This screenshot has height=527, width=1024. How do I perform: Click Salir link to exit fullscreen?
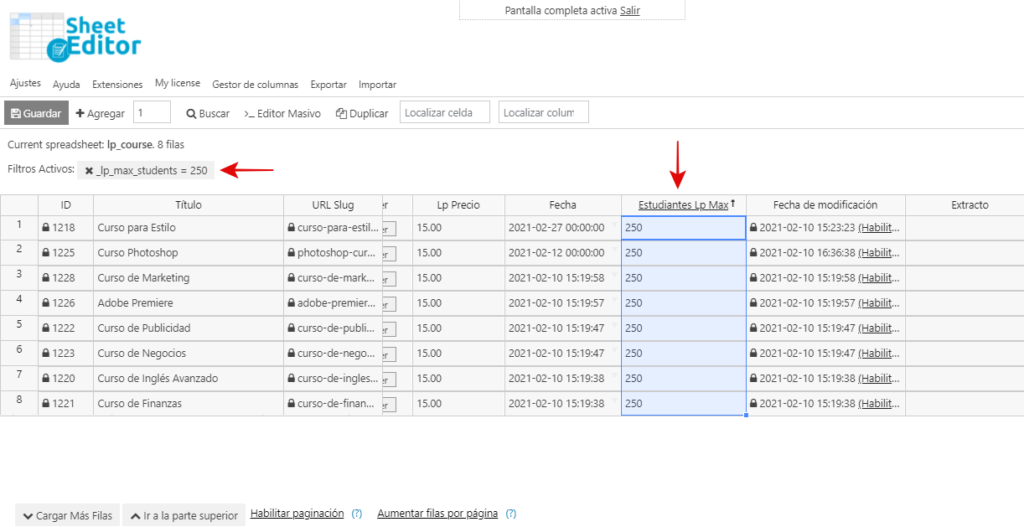(x=630, y=10)
